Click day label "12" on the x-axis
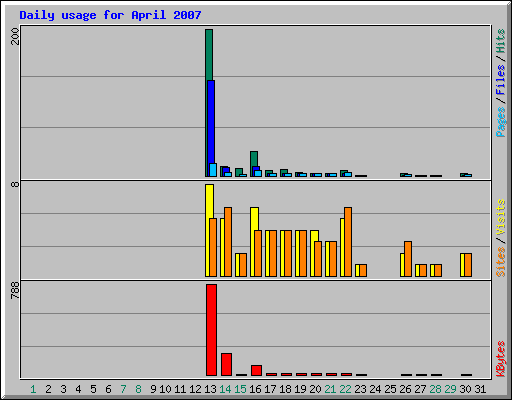The image size is (512, 400). point(195,389)
